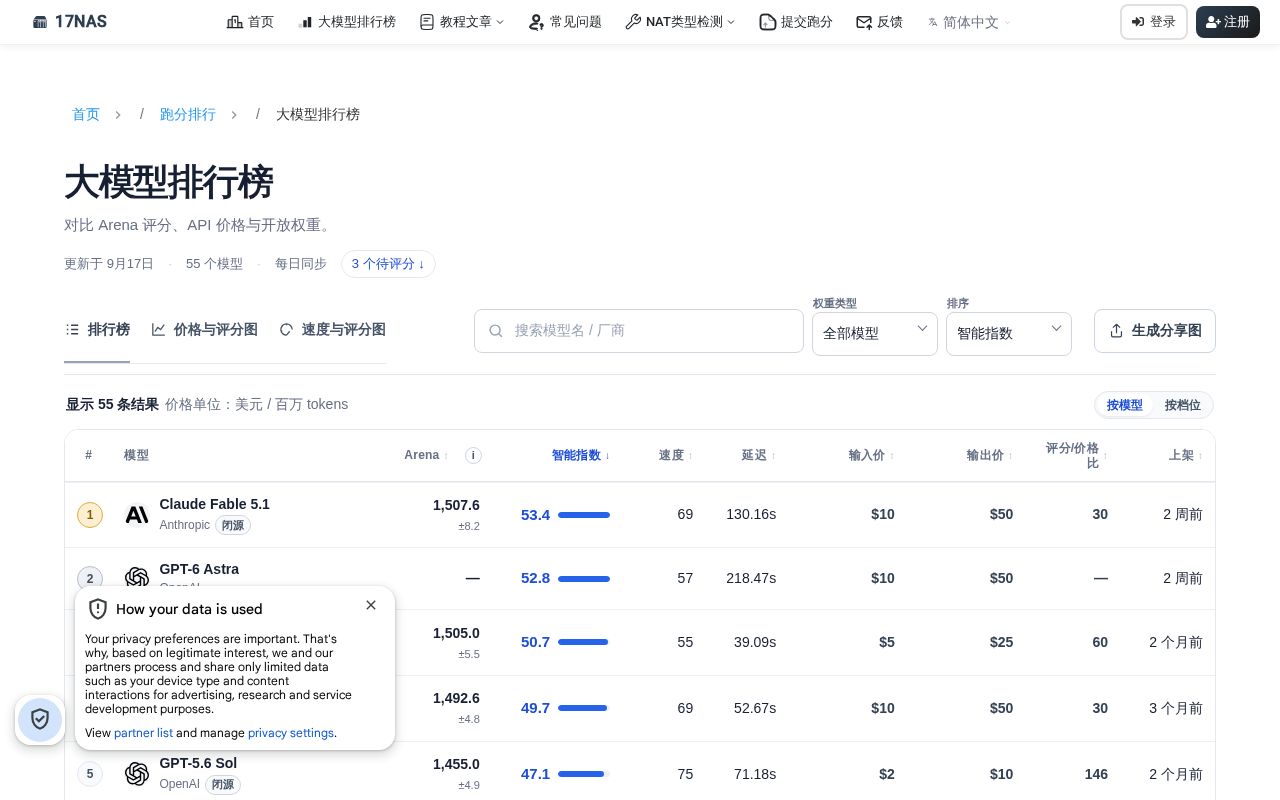Expand the 教程文章 dropdown menu
This screenshot has width=1280, height=800.
(x=462, y=22)
